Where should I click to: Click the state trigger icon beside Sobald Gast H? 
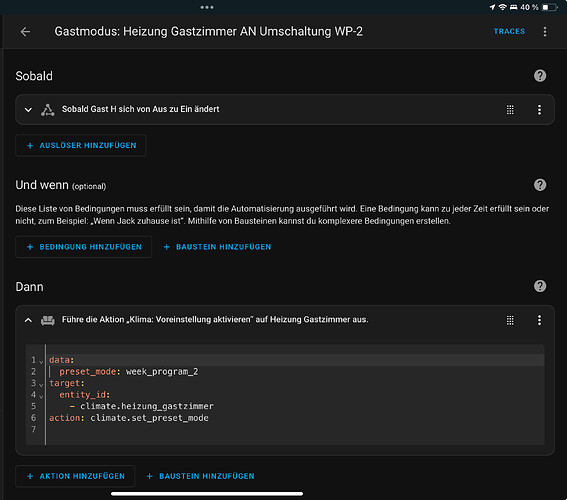click(47, 110)
